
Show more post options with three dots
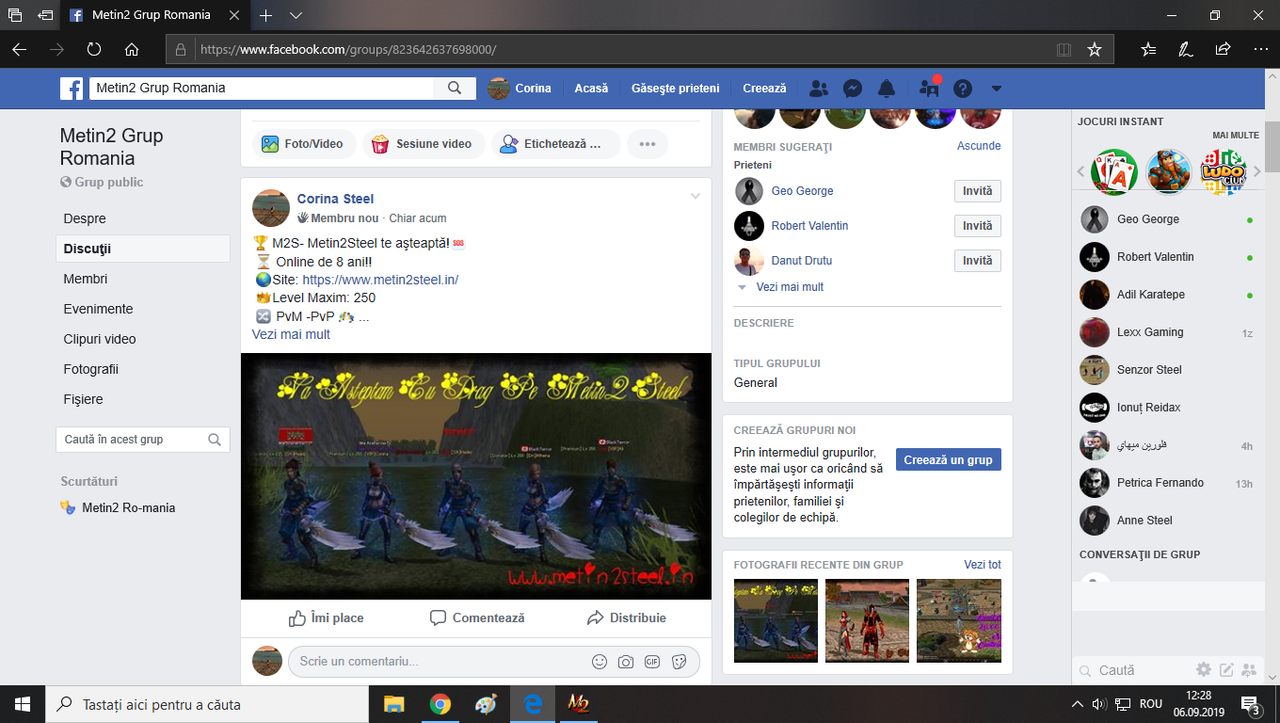(647, 144)
